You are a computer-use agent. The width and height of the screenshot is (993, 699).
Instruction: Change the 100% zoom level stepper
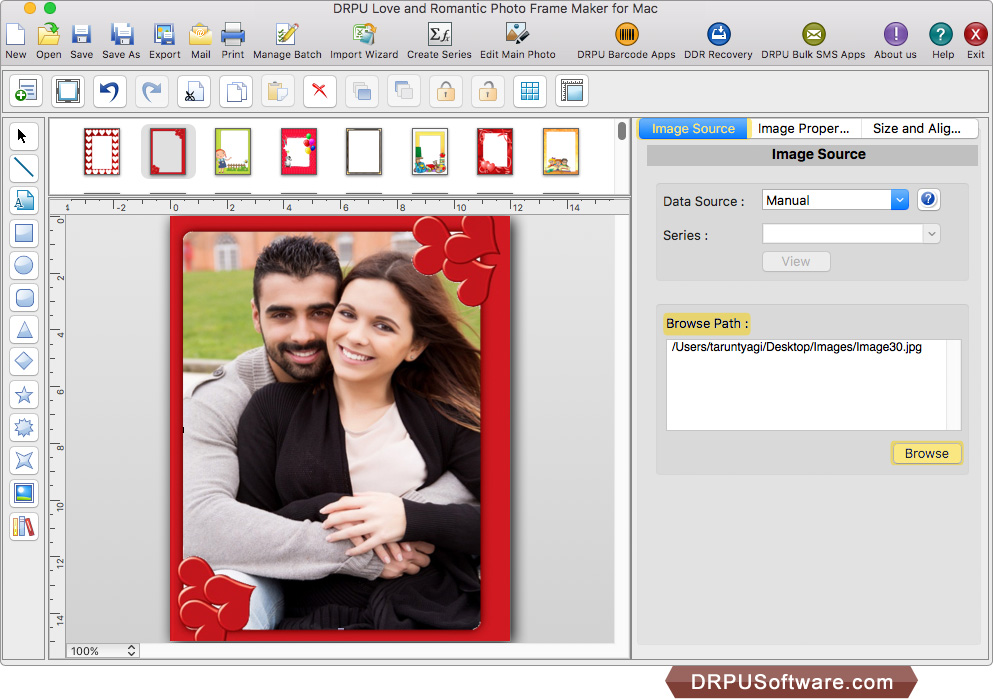(x=131, y=651)
